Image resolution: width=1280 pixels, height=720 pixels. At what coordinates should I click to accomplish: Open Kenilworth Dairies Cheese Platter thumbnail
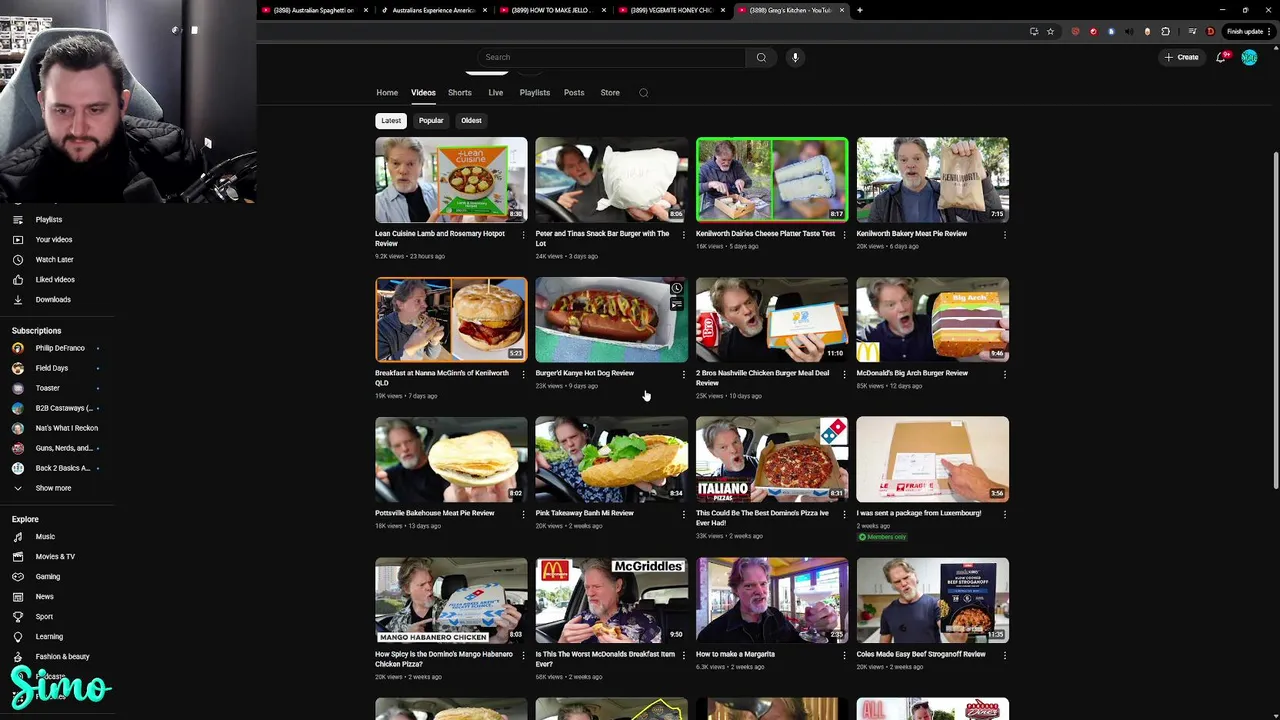[772, 180]
